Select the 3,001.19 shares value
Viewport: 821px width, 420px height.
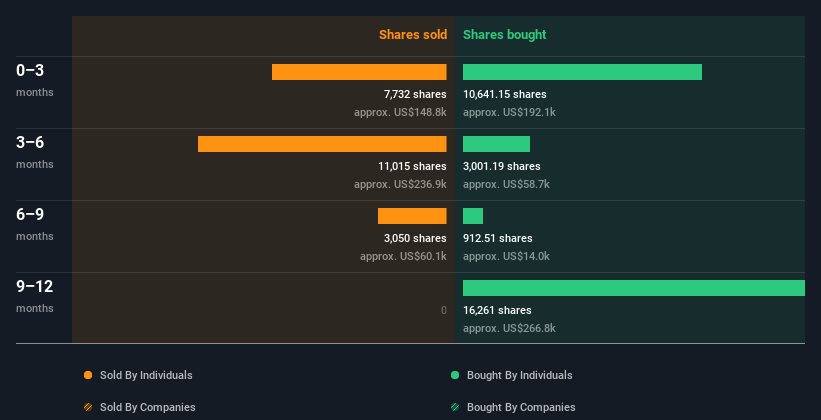coord(502,167)
